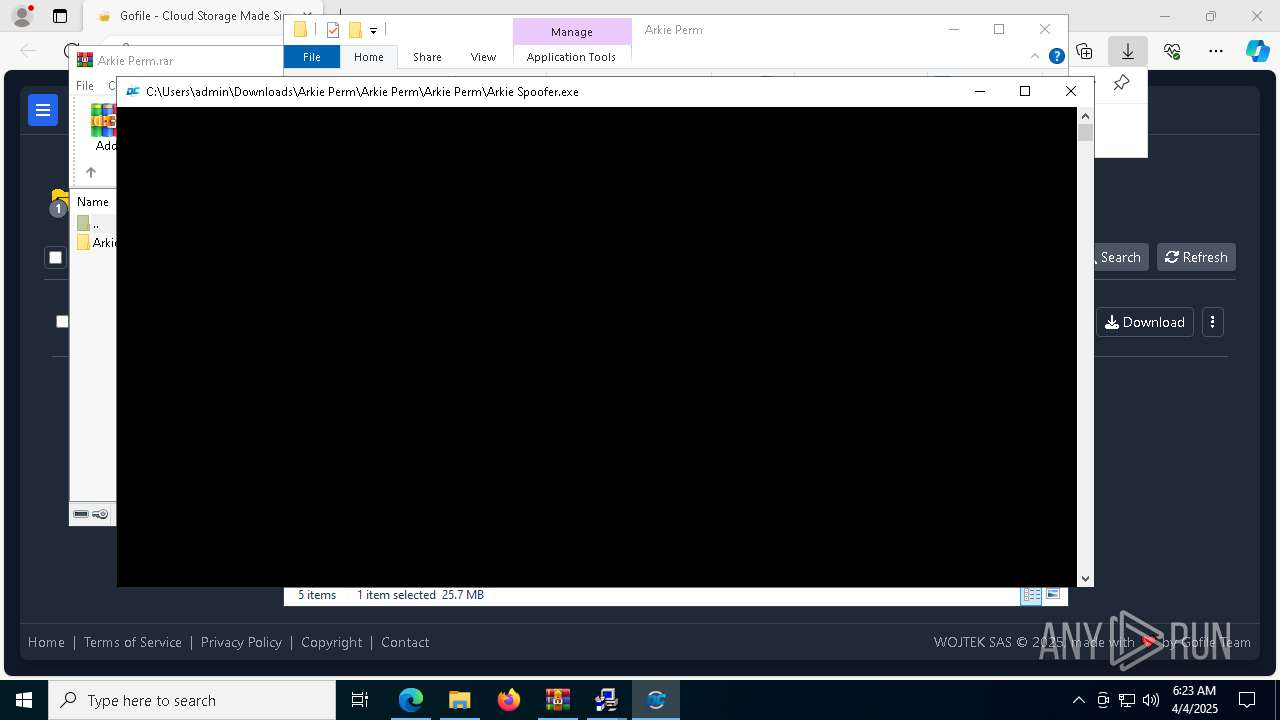Open the taskbar installer application icon
The image size is (1280, 720).
point(607,700)
